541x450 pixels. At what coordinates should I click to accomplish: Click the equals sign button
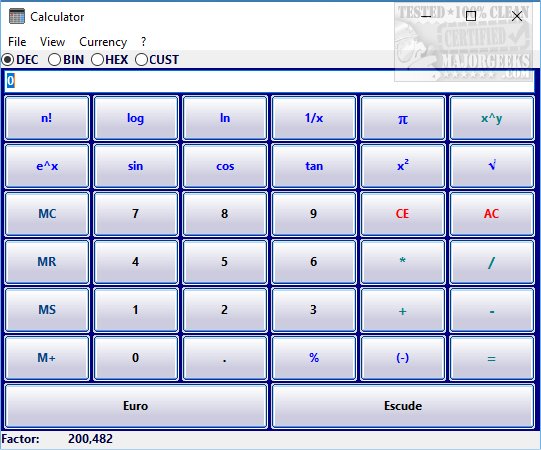pyautogui.click(x=492, y=358)
